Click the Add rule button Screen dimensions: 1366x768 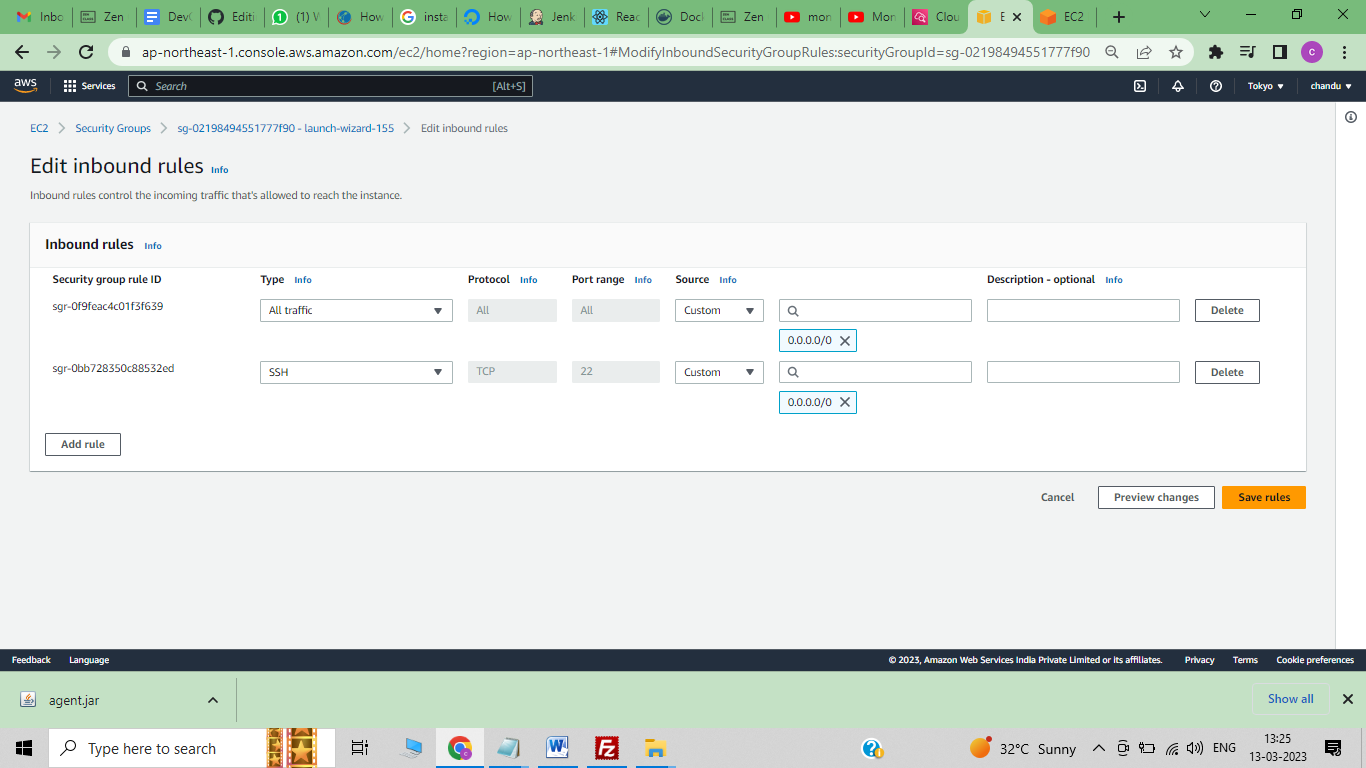[x=82, y=444]
